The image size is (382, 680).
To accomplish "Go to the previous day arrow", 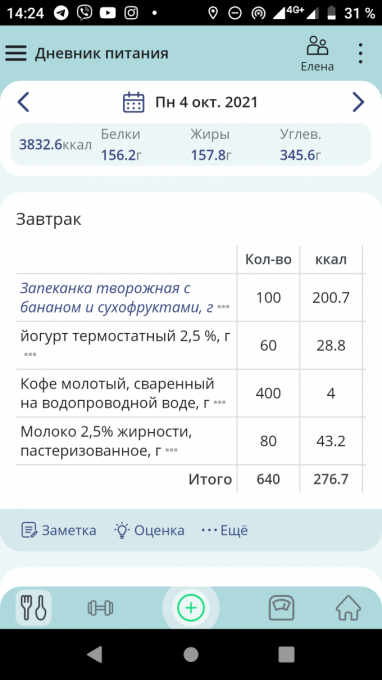I will pos(23,102).
